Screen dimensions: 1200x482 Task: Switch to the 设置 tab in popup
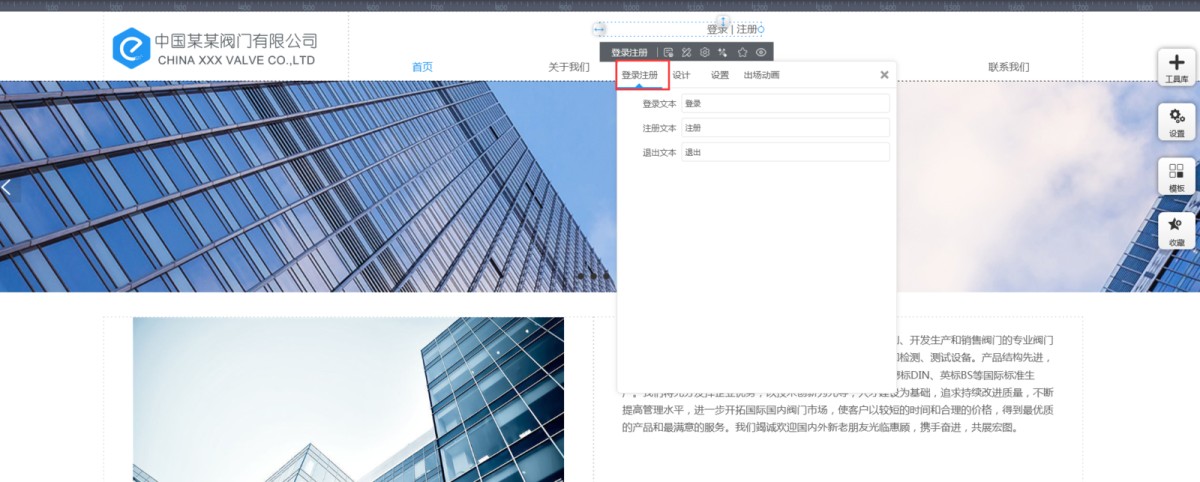tap(720, 75)
